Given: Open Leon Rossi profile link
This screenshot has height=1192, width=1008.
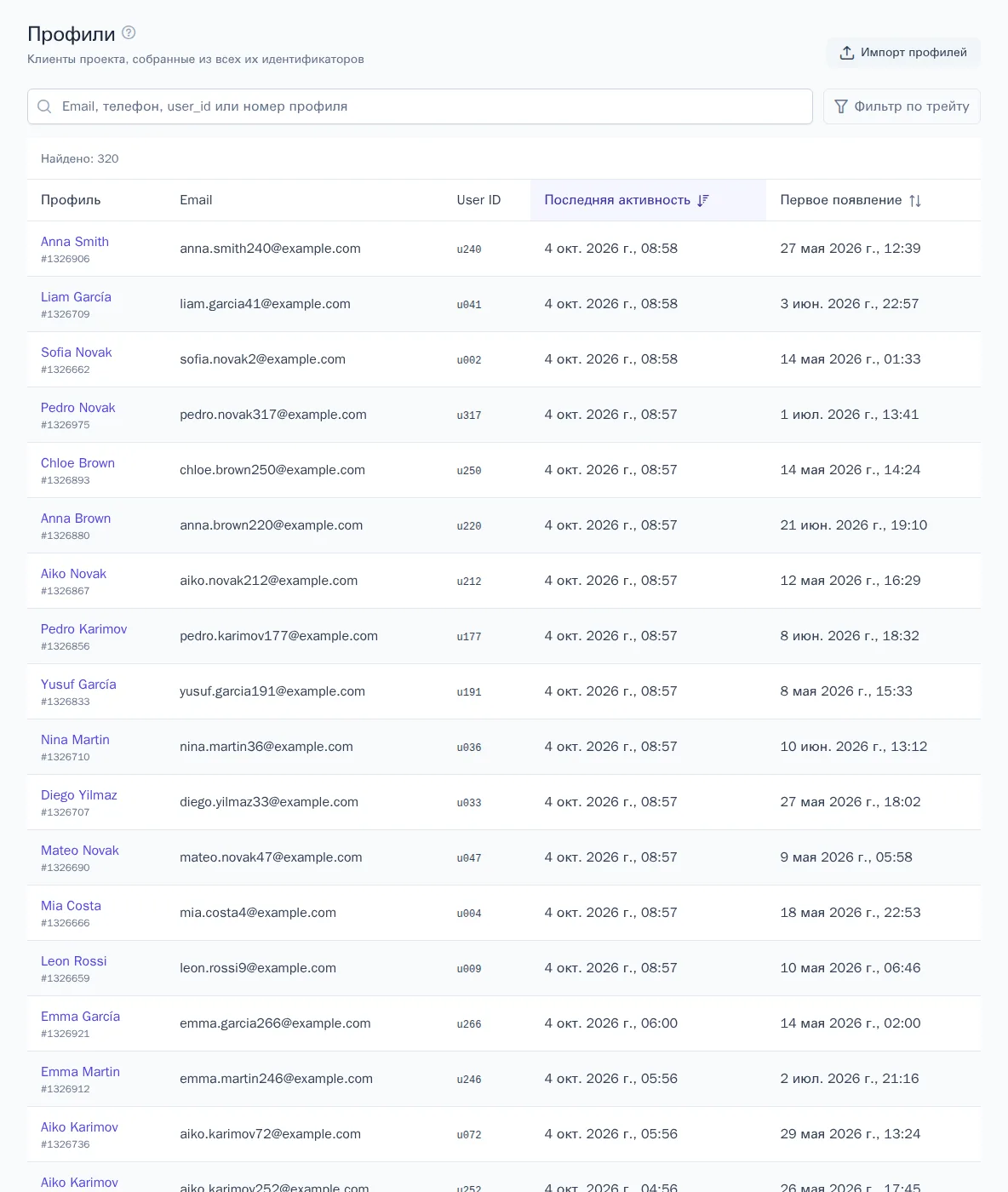Looking at the screenshot, I should click(x=74, y=961).
